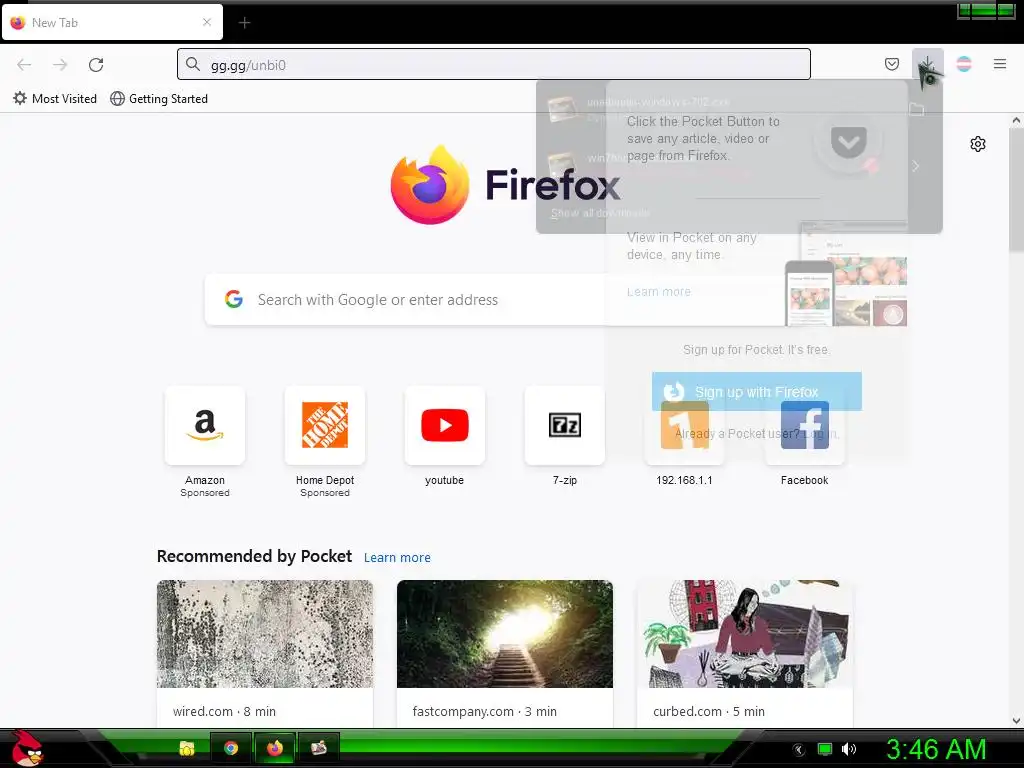
Task: Open the Firefox account avatar
Action: 964,64
